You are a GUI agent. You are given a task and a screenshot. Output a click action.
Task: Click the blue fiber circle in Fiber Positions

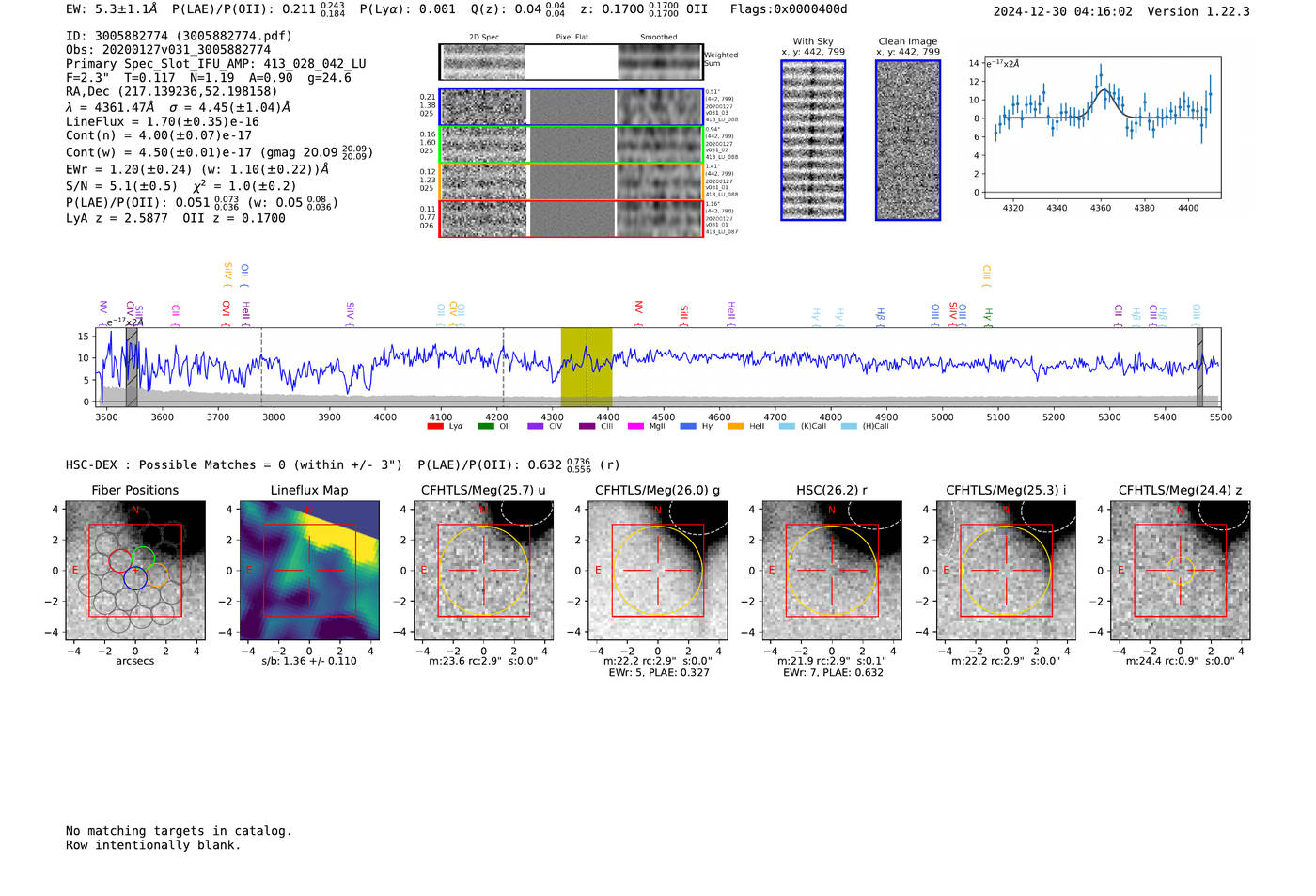click(135, 577)
